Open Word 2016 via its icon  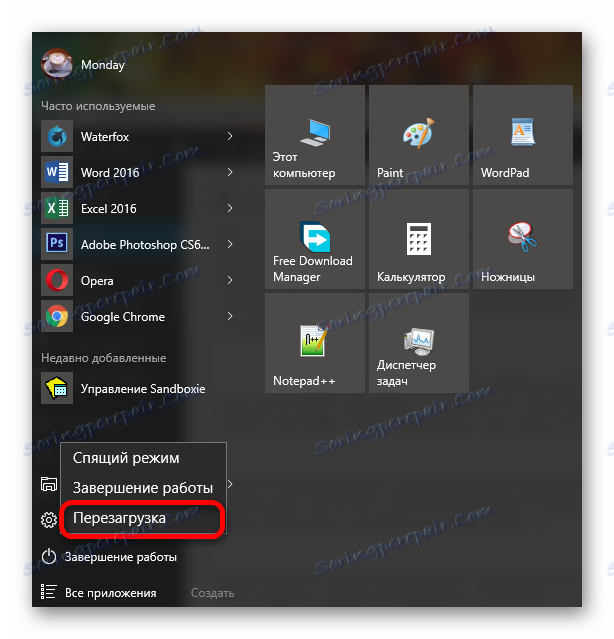click(57, 172)
